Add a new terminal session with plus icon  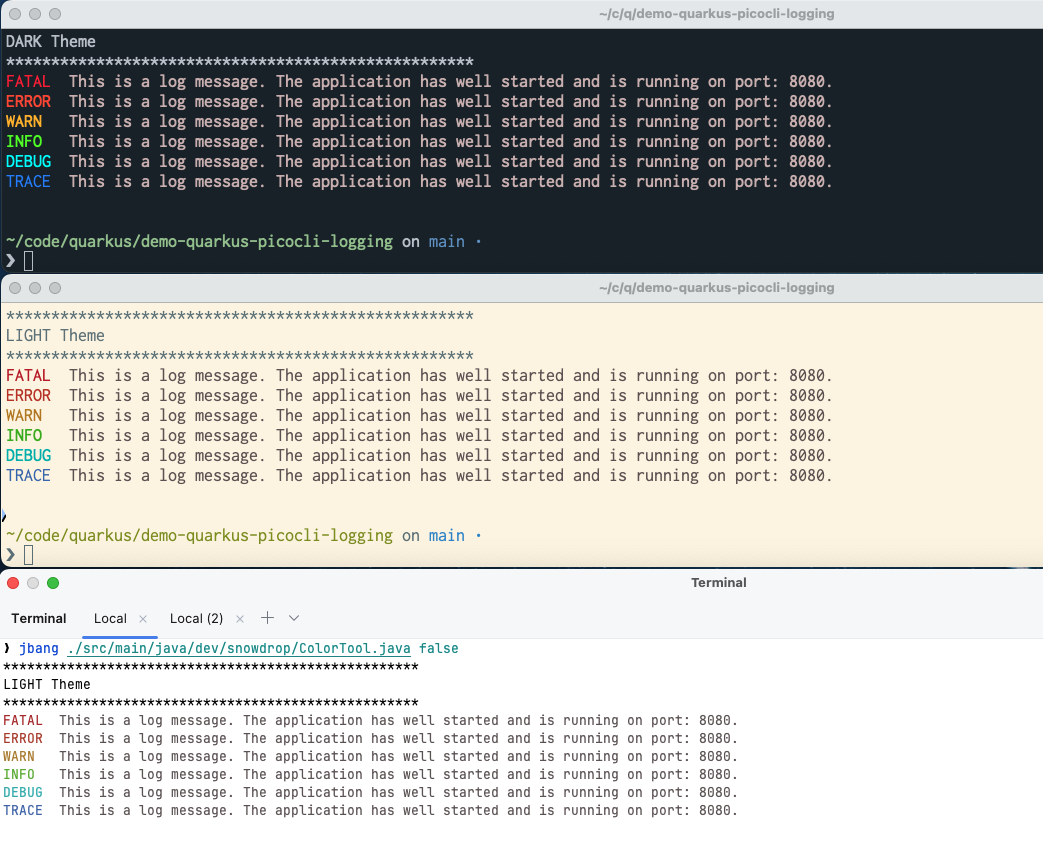click(x=267, y=618)
